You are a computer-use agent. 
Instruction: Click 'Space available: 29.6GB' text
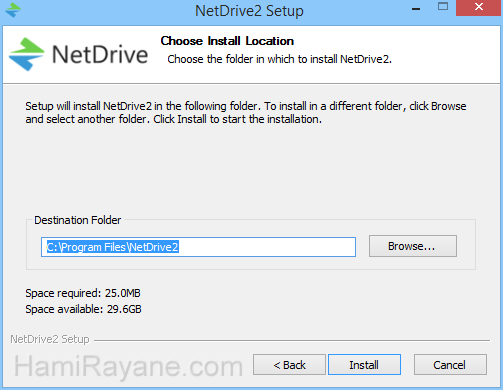[x=83, y=309]
